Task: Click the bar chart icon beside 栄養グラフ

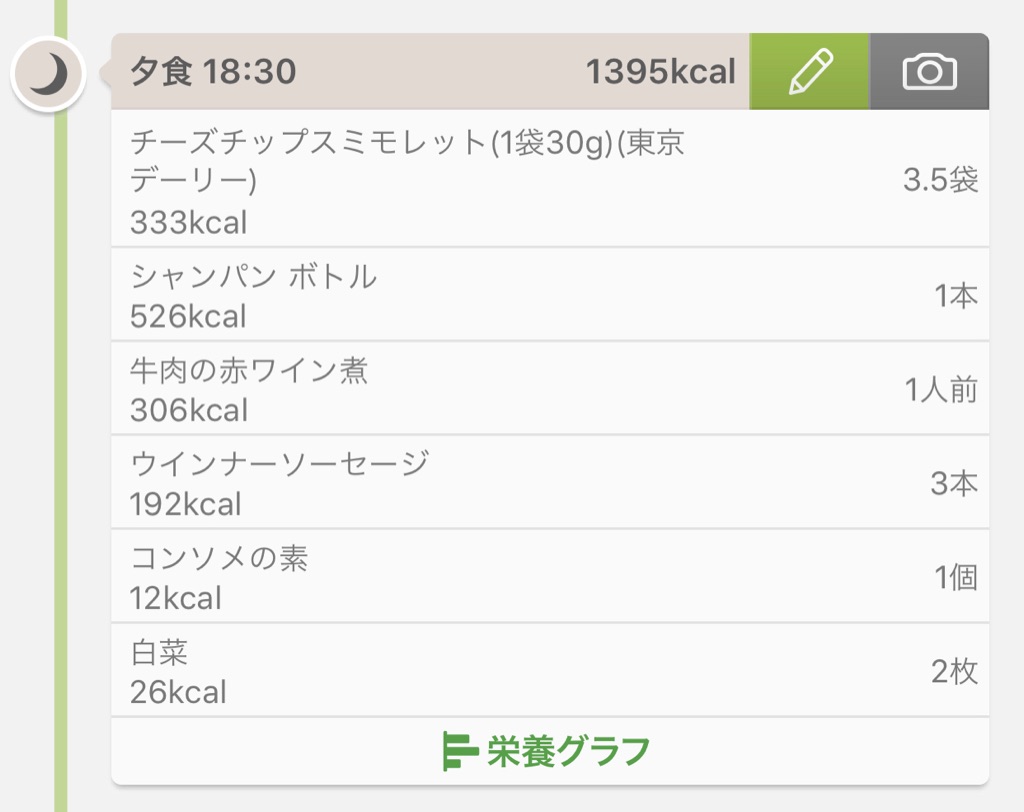Action: (459, 751)
